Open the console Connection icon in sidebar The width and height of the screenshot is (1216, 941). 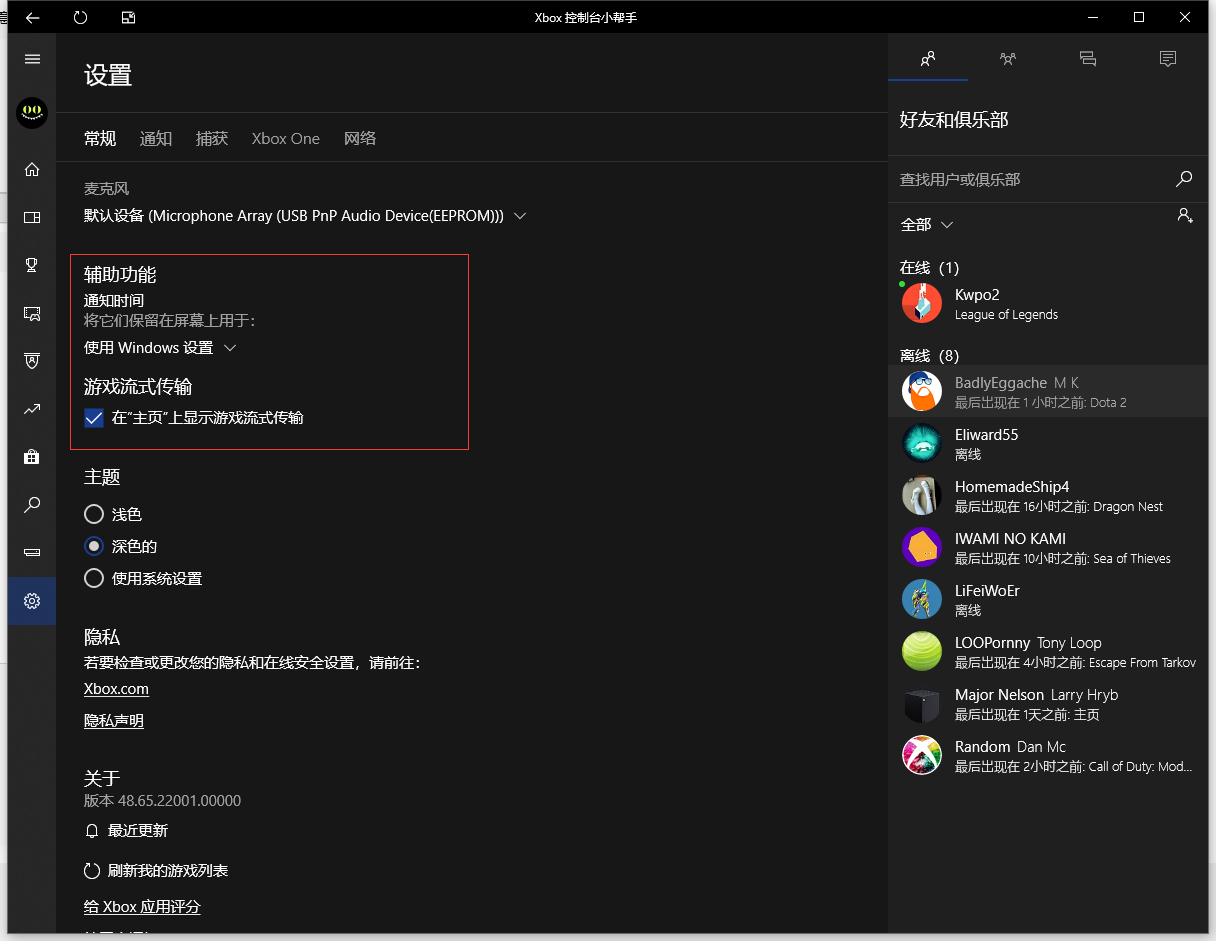[x=32, y=553]
